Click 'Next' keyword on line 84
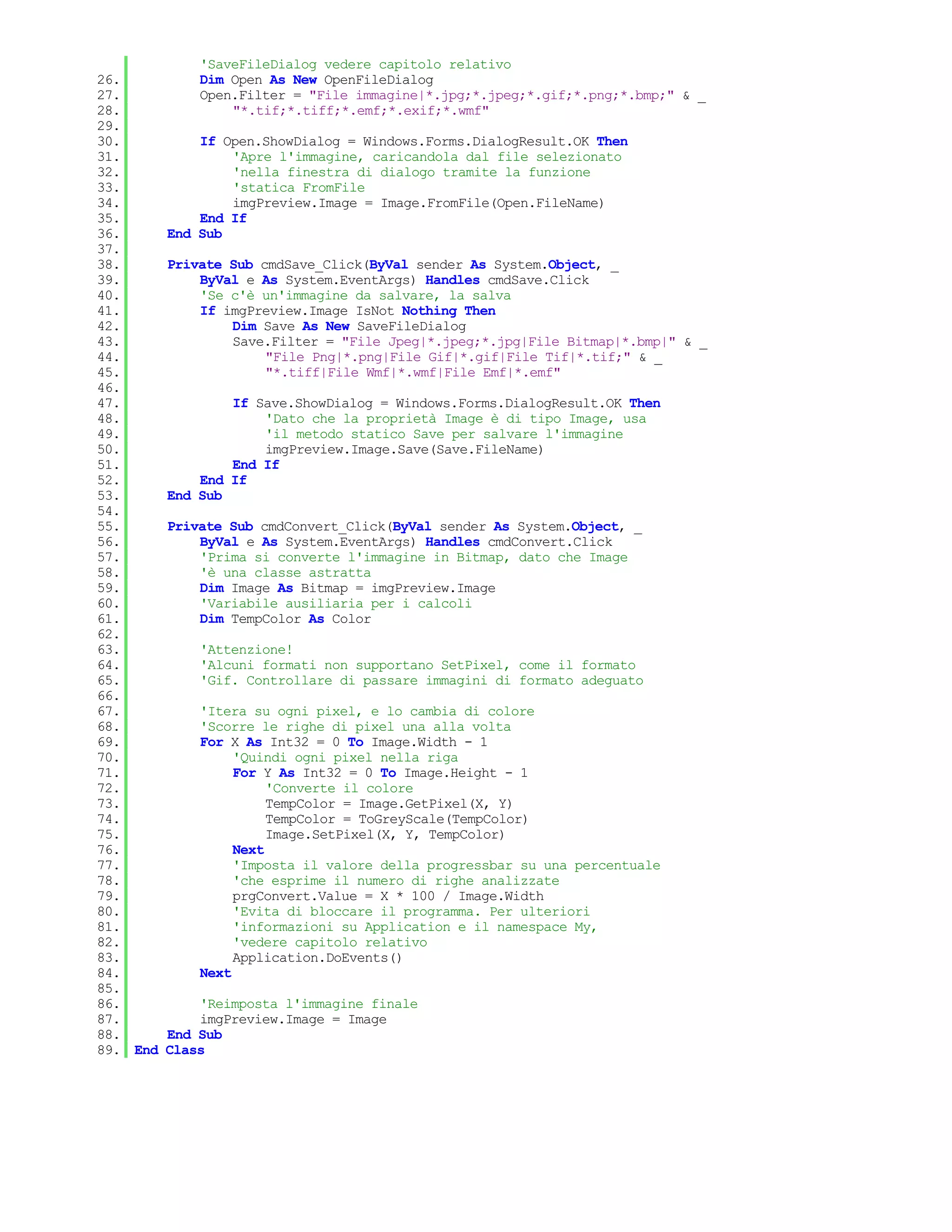 pyautogui.click(x=215, y=974)
